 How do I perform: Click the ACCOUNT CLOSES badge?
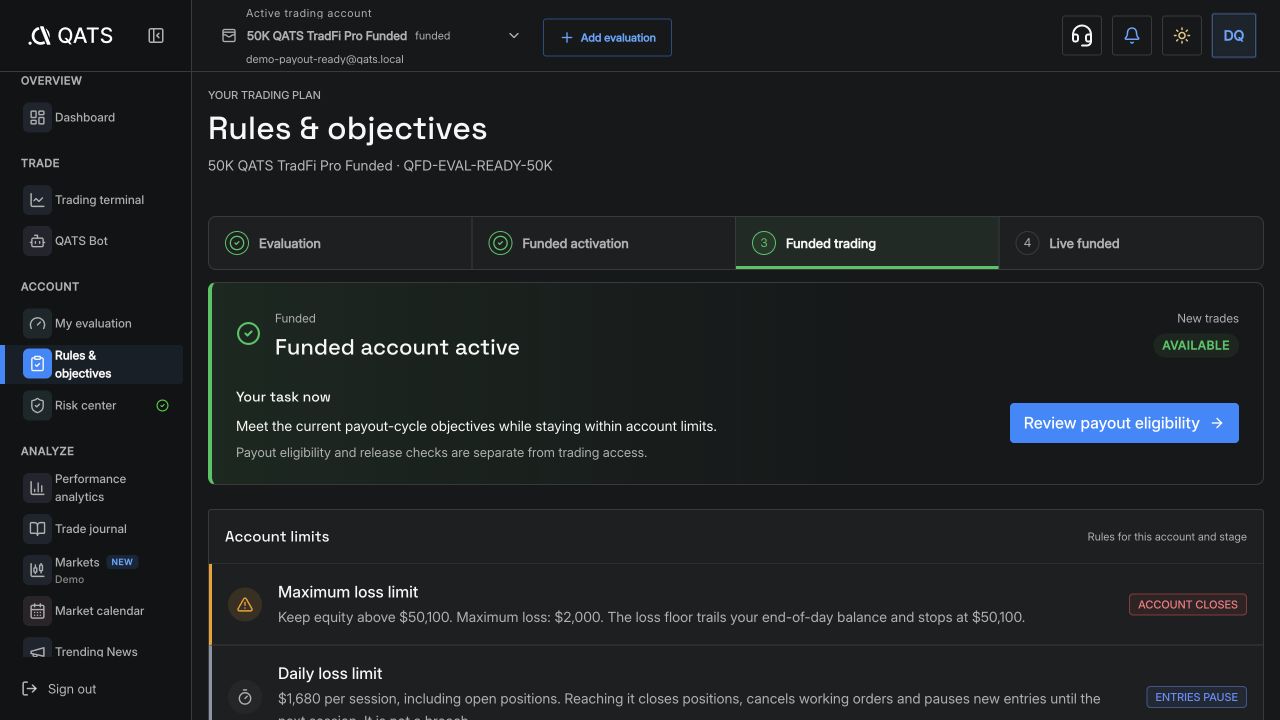tap(1188, 604)
